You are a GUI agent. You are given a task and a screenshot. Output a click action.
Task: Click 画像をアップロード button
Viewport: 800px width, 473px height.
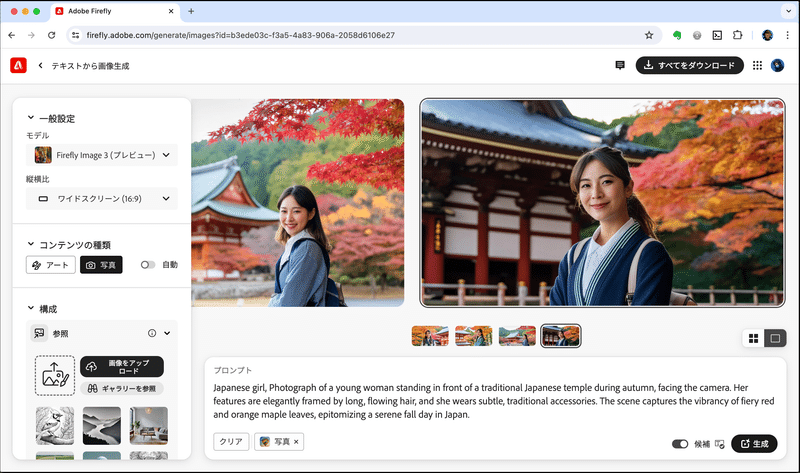122,366
